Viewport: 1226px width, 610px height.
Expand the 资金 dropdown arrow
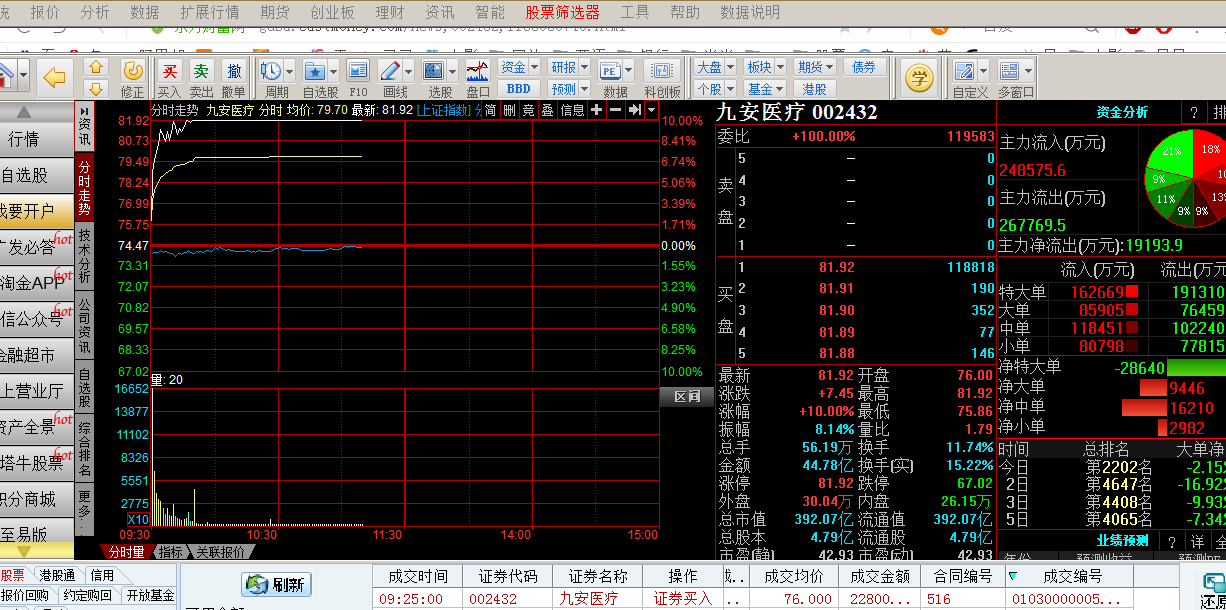(534, 68)
